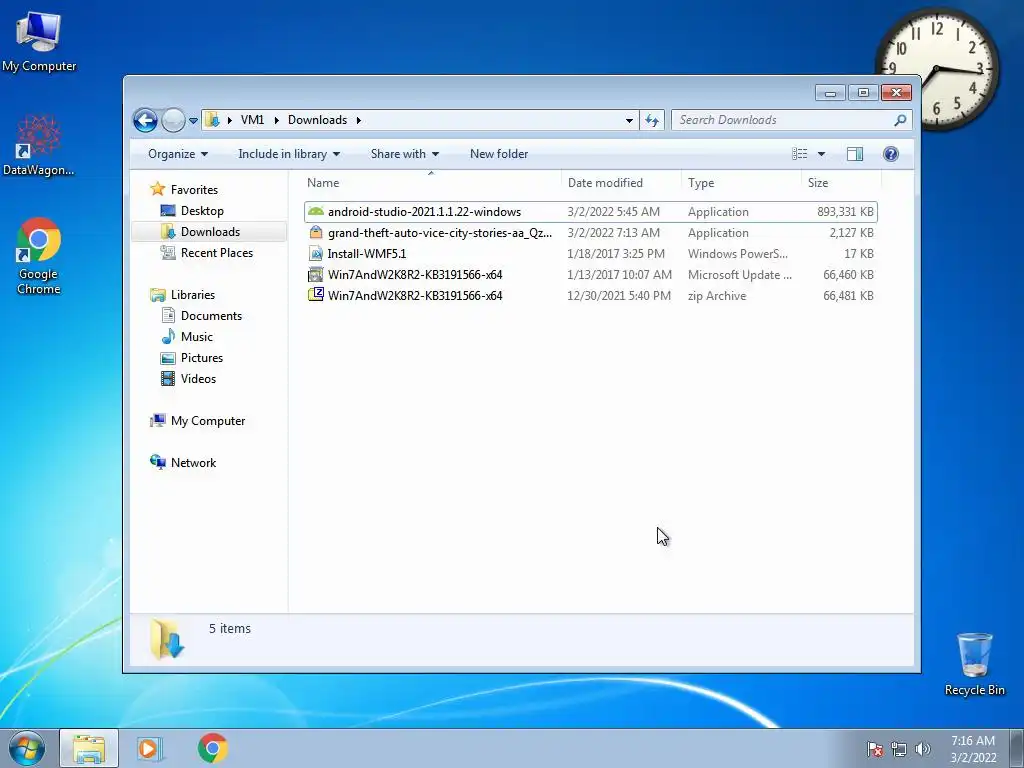Open My Computer desktop icon
Image resolution: width=1024 pixels, height=768 pixels.
[x=39, y=42]
